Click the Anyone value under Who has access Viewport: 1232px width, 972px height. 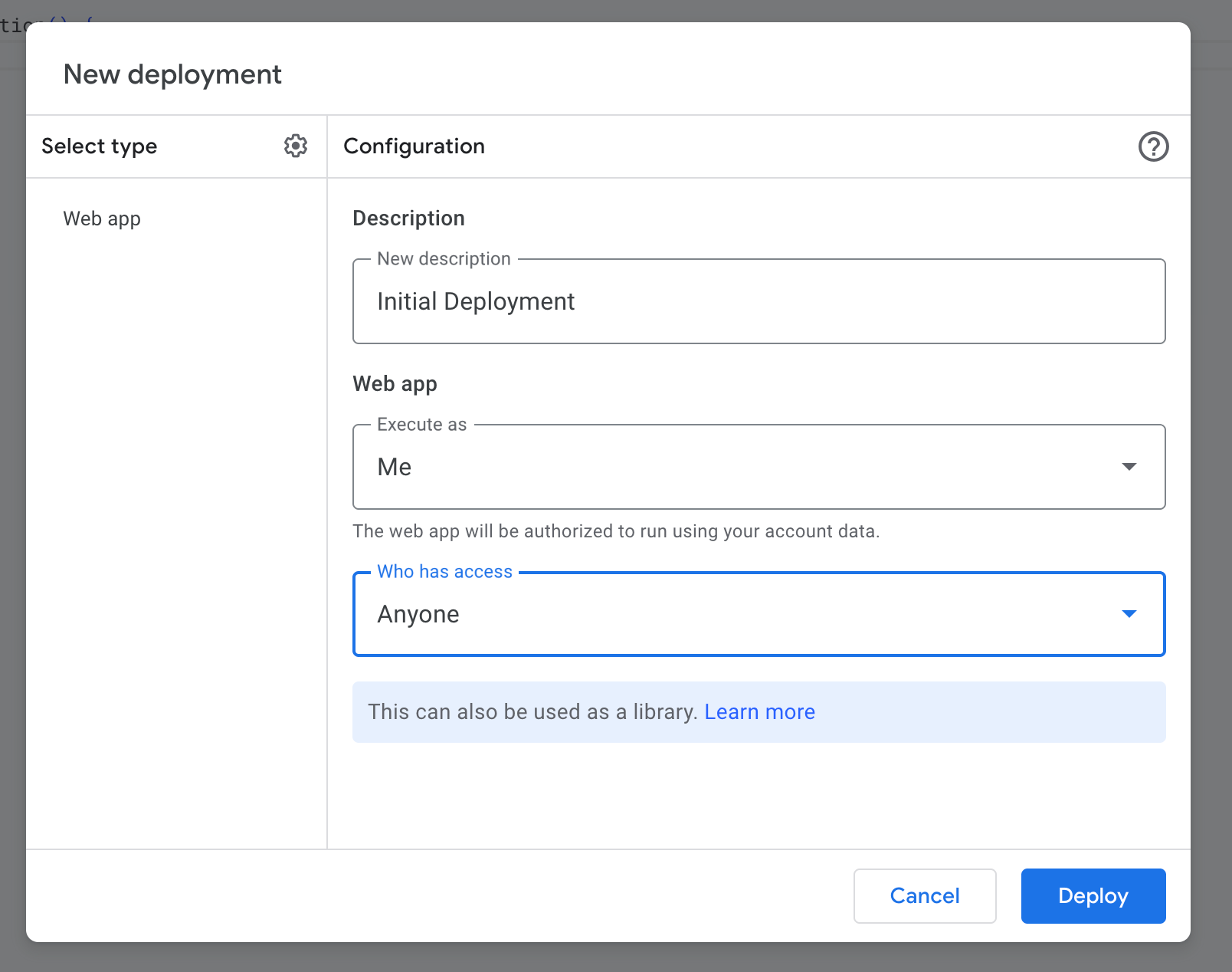(x=418, y=613)
